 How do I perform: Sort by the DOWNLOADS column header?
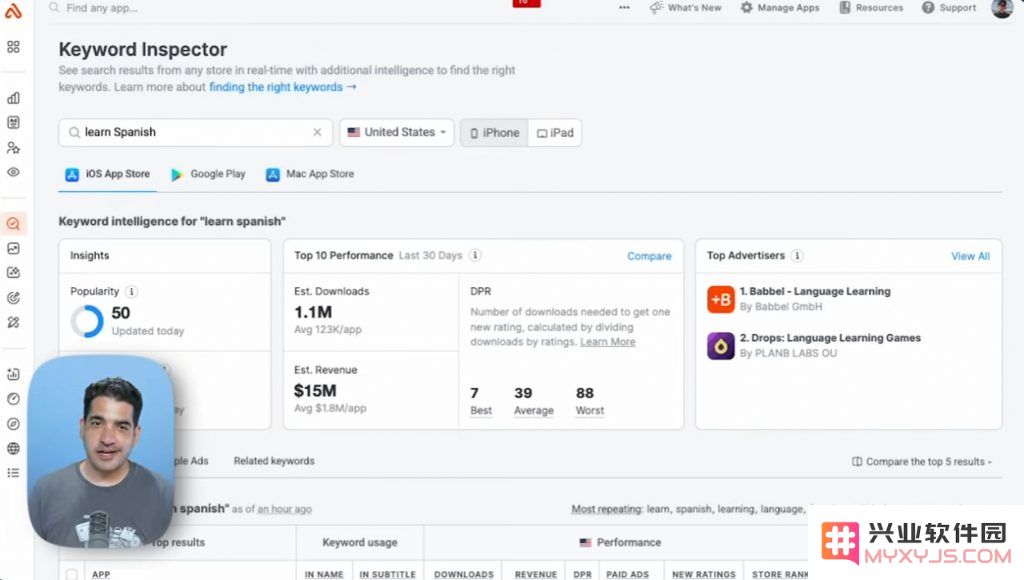pyautogui.click(x=464, y=574)
